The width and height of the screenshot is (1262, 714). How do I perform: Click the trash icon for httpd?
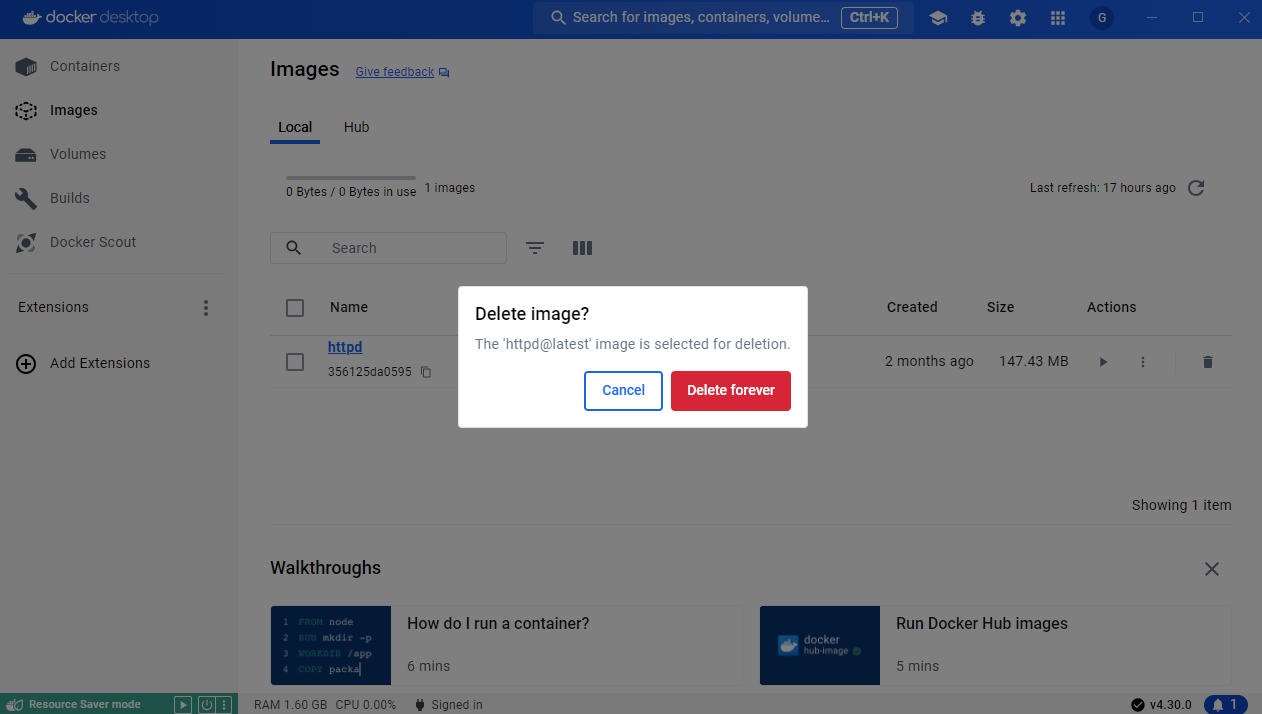[x=1207, y=362]
